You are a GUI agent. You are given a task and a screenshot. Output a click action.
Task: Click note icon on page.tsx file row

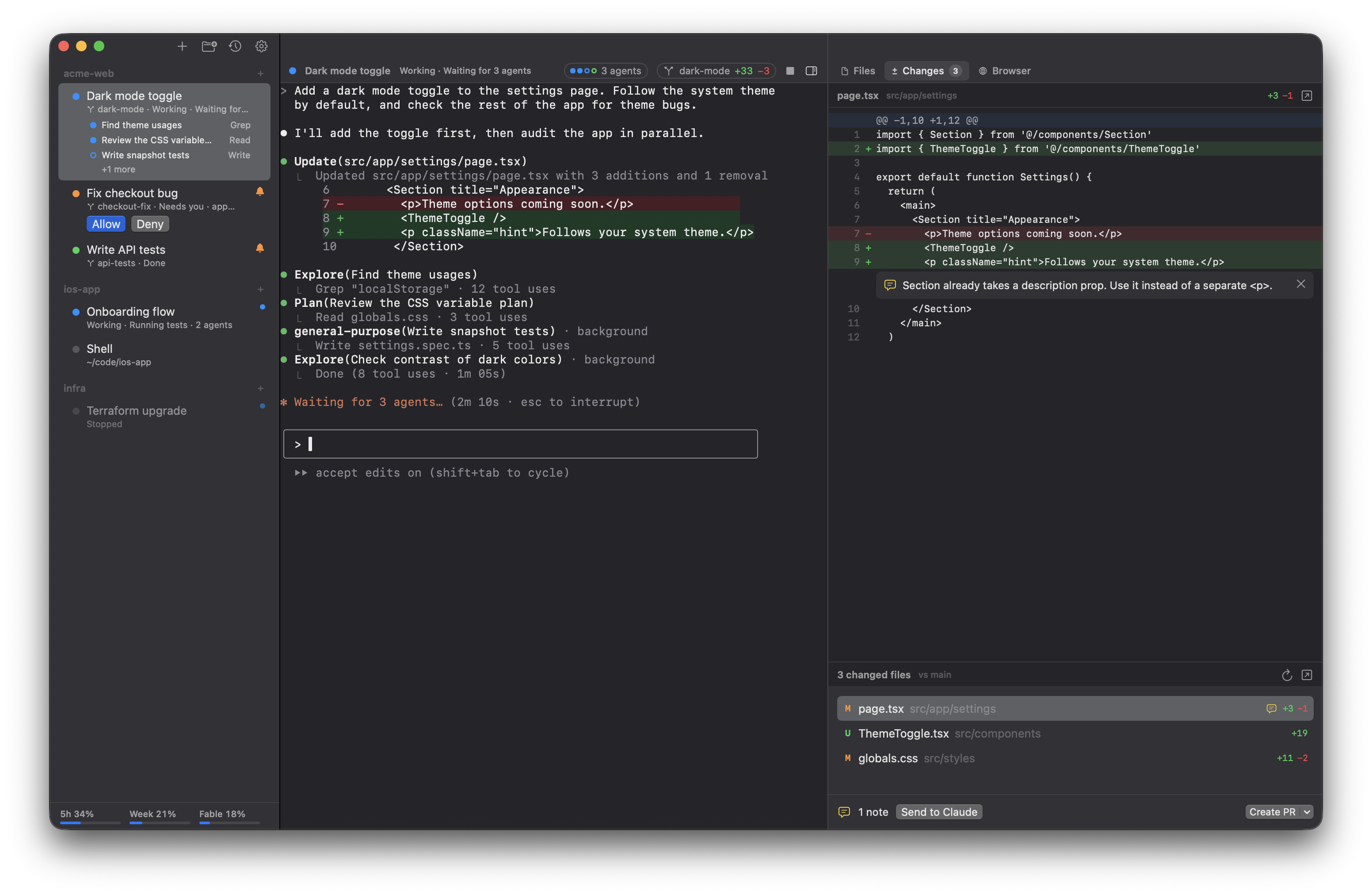[x=1271, y=708]
